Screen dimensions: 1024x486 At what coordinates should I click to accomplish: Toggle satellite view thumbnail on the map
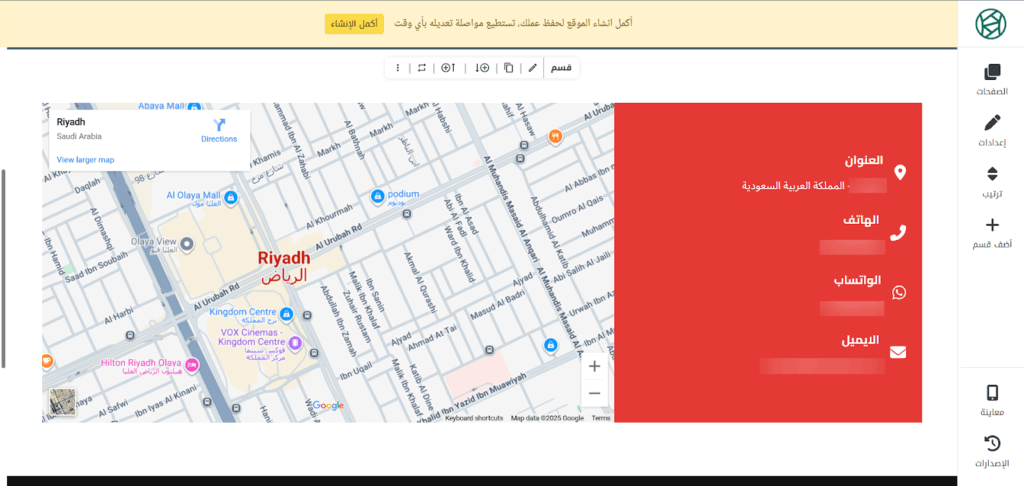point(62,401)
